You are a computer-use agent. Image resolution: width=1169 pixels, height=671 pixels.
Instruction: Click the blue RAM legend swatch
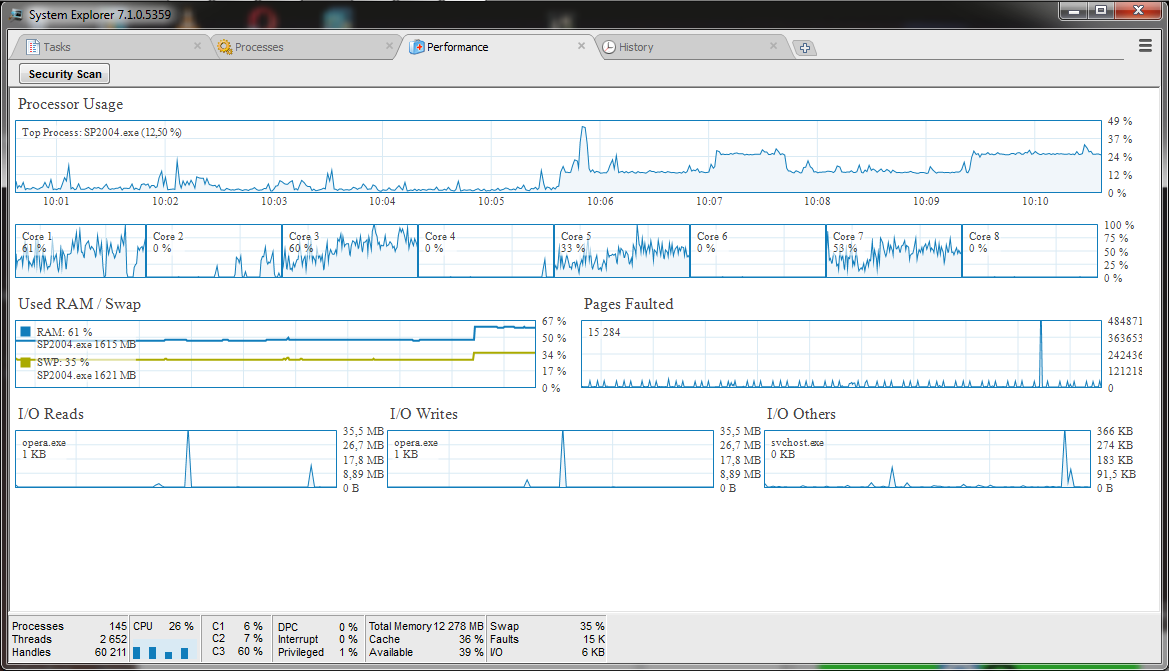pyautogui.click(x=26, y=331)
